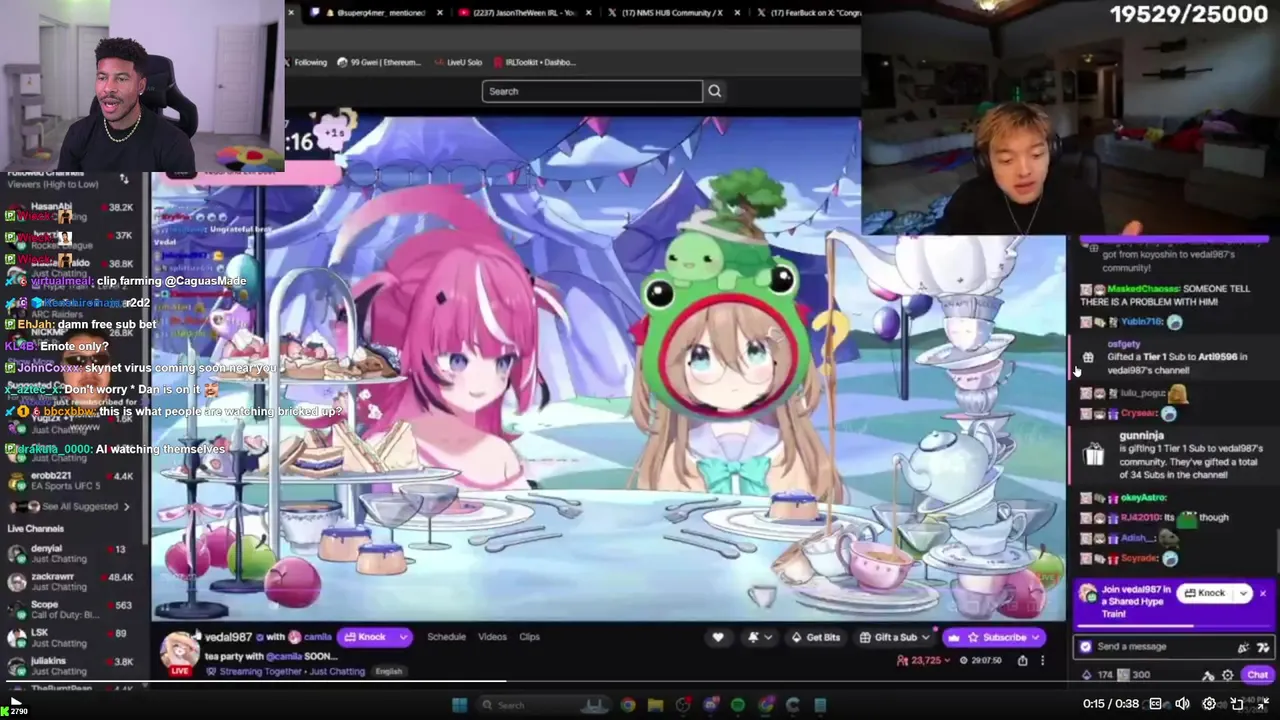Open Chrome from the taskbar
Screen dimensions: 1280x720
pos(627,705)
